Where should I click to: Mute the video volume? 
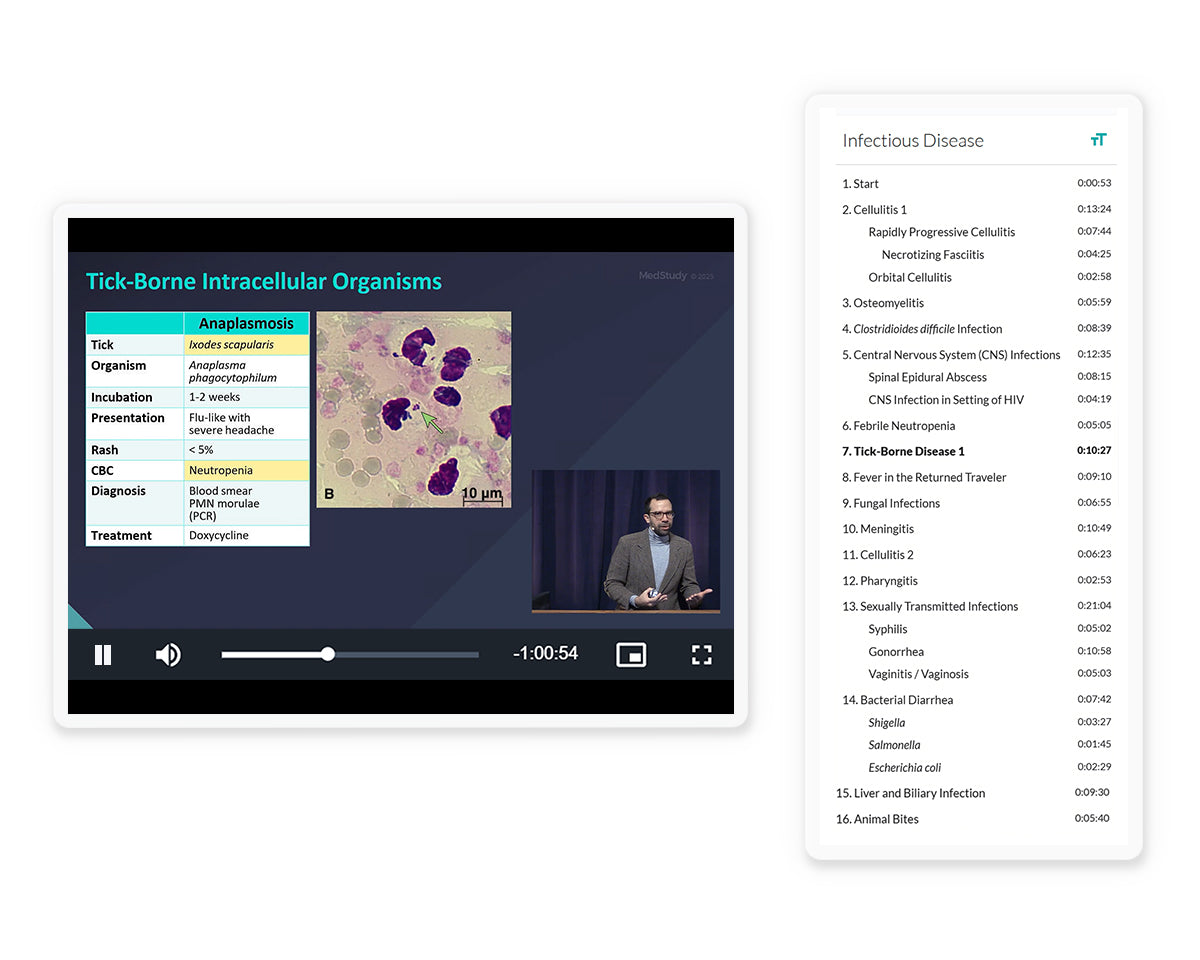[168, 655]
